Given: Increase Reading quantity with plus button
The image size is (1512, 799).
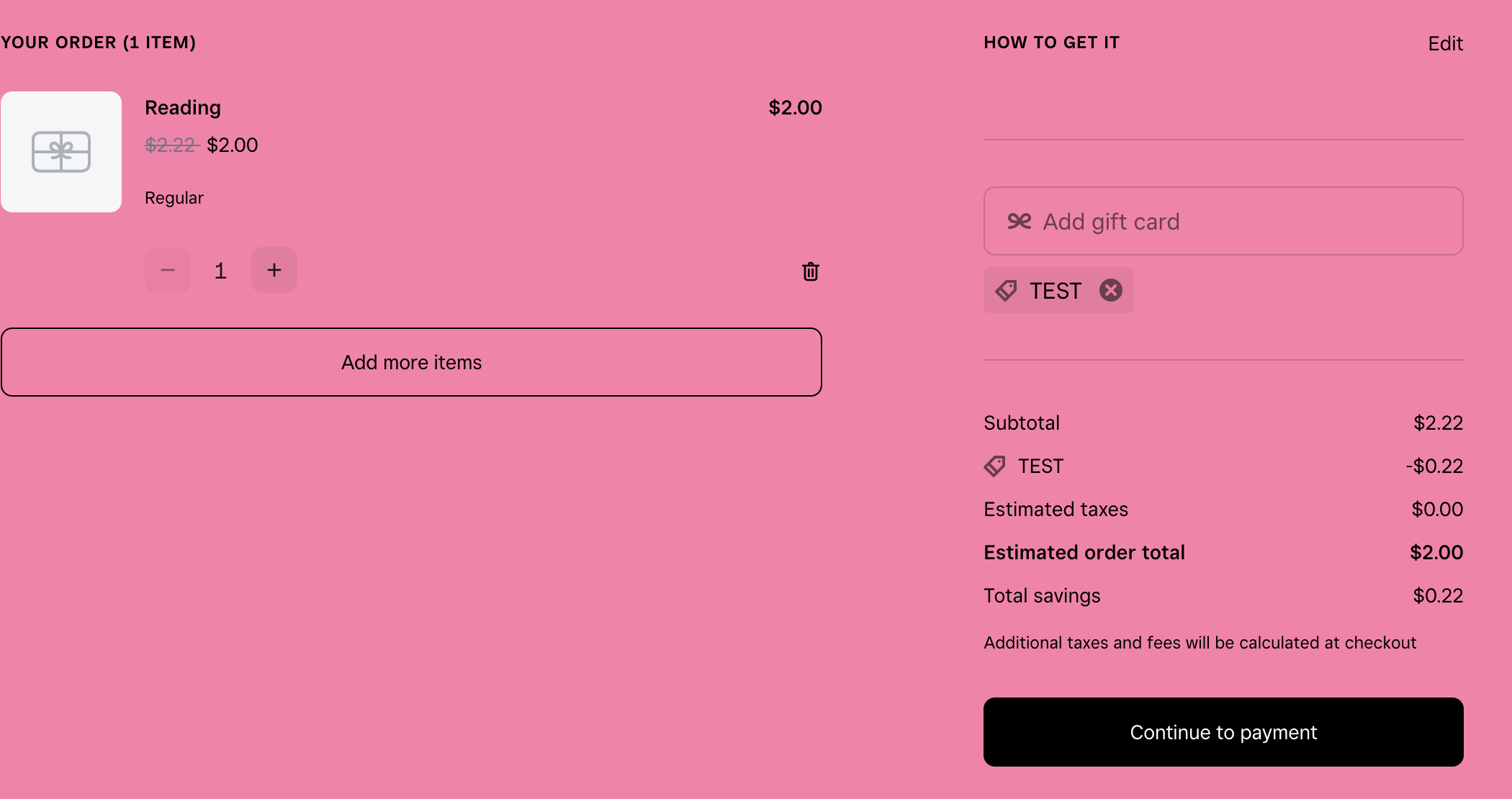Looking at the screenshot, I should pyautogui.click(x=274, y=270).
